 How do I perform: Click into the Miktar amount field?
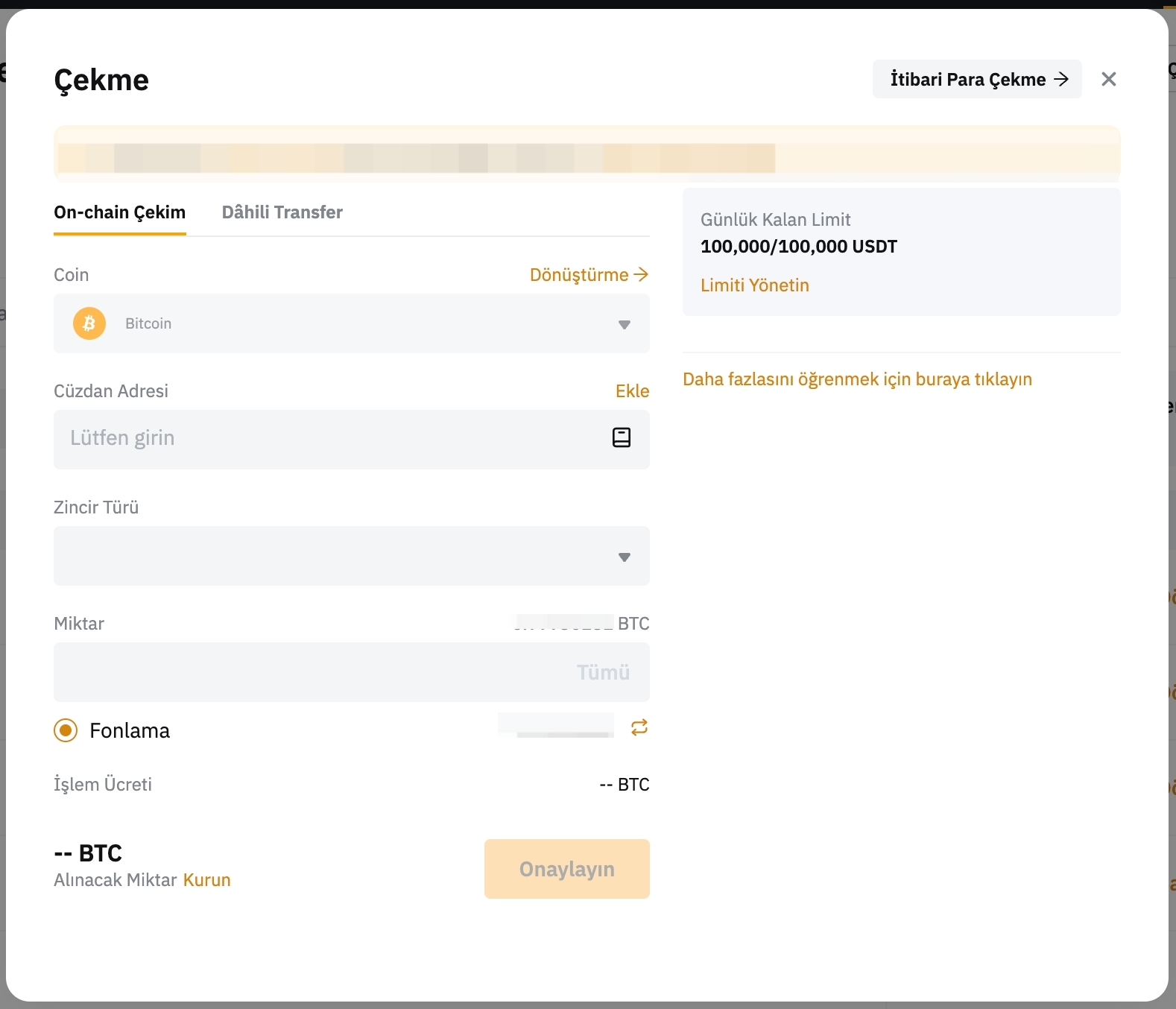point(306,672)
